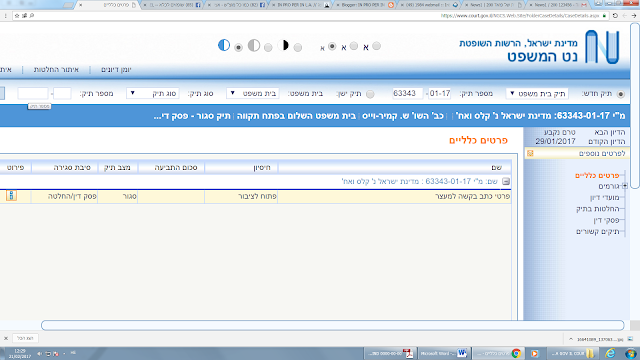
Task: Click the URL in the address bar
Action: pyautogui.click(x=520, y=16)
